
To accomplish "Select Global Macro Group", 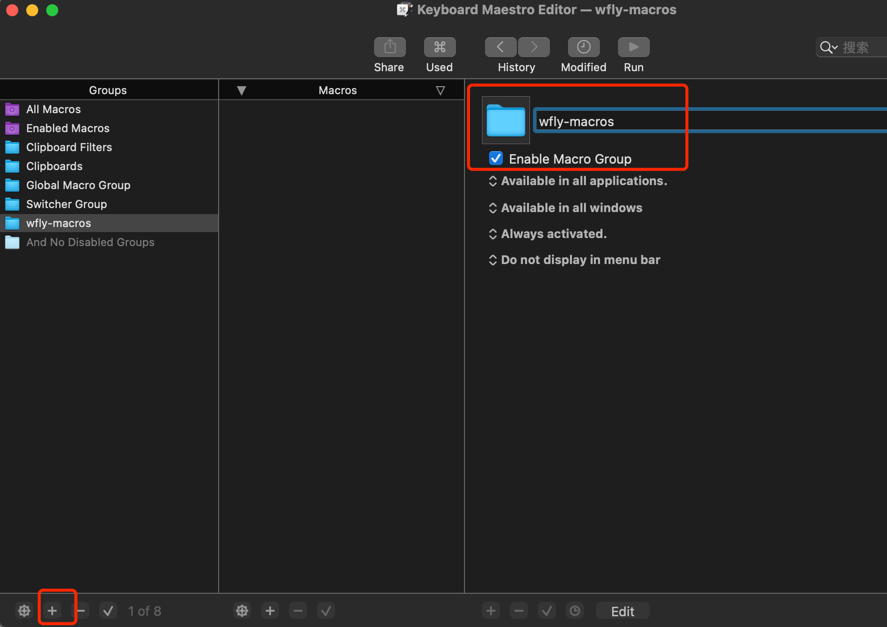I will pos(109,185).
